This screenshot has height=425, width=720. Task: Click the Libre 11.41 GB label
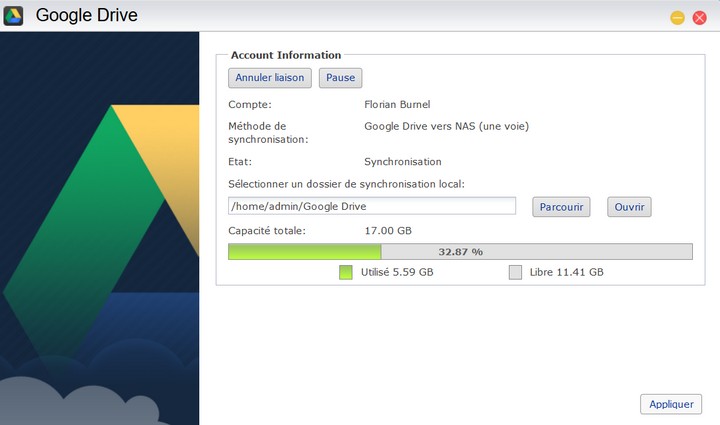pyautogui.click(x=567, y=272)
